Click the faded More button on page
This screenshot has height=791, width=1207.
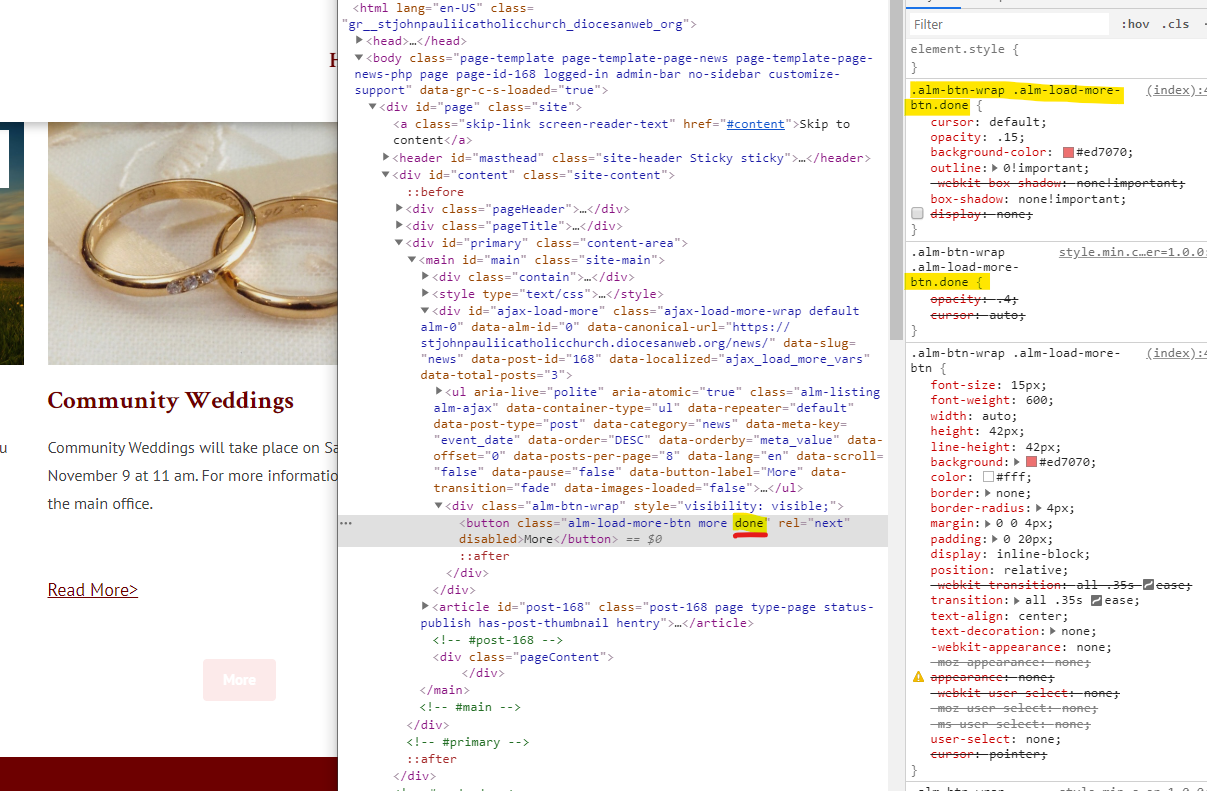coord(239,680)
